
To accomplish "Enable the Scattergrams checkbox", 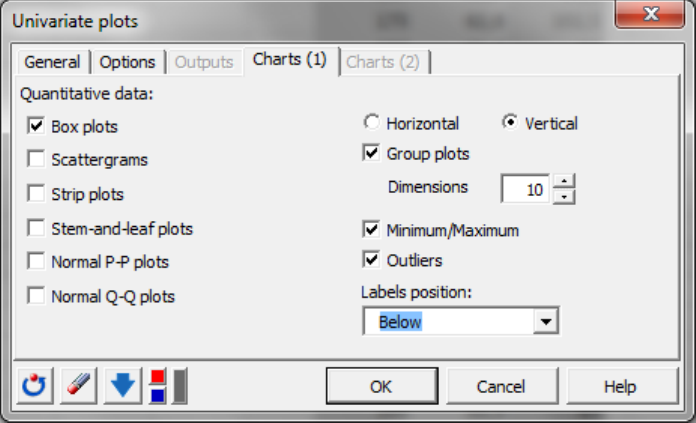I will pos(36,159).
